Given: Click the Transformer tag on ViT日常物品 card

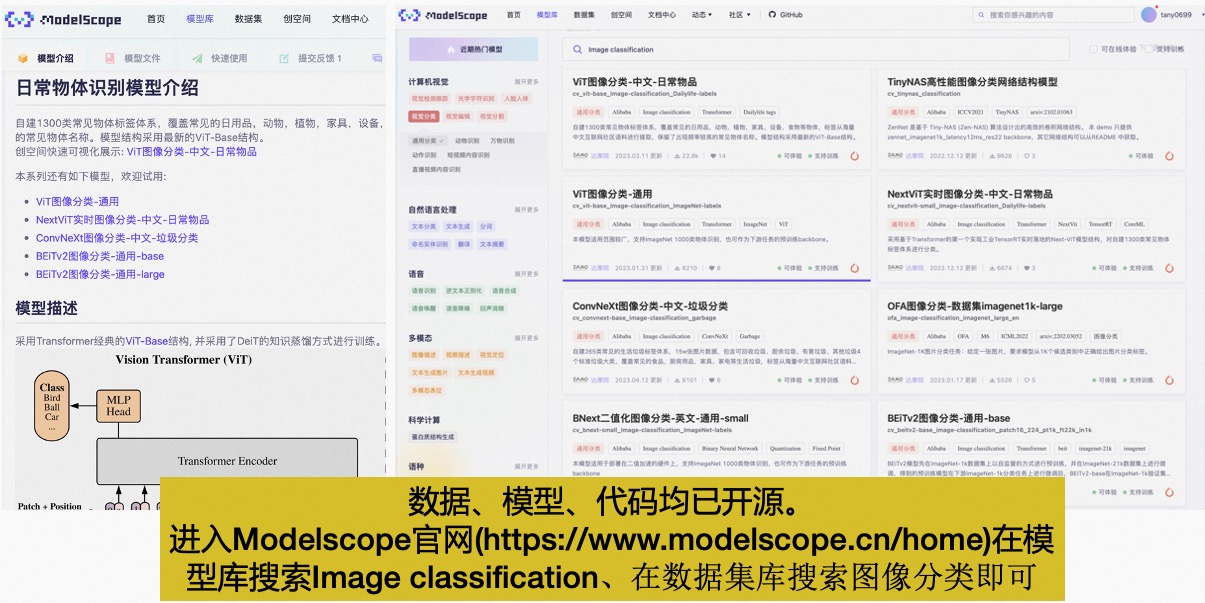Looking at the screenshot, I should 716,112.
